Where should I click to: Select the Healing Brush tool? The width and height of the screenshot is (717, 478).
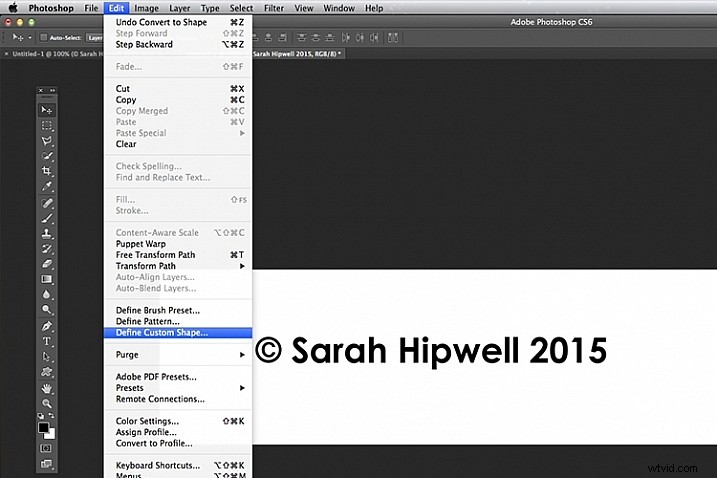47,203
